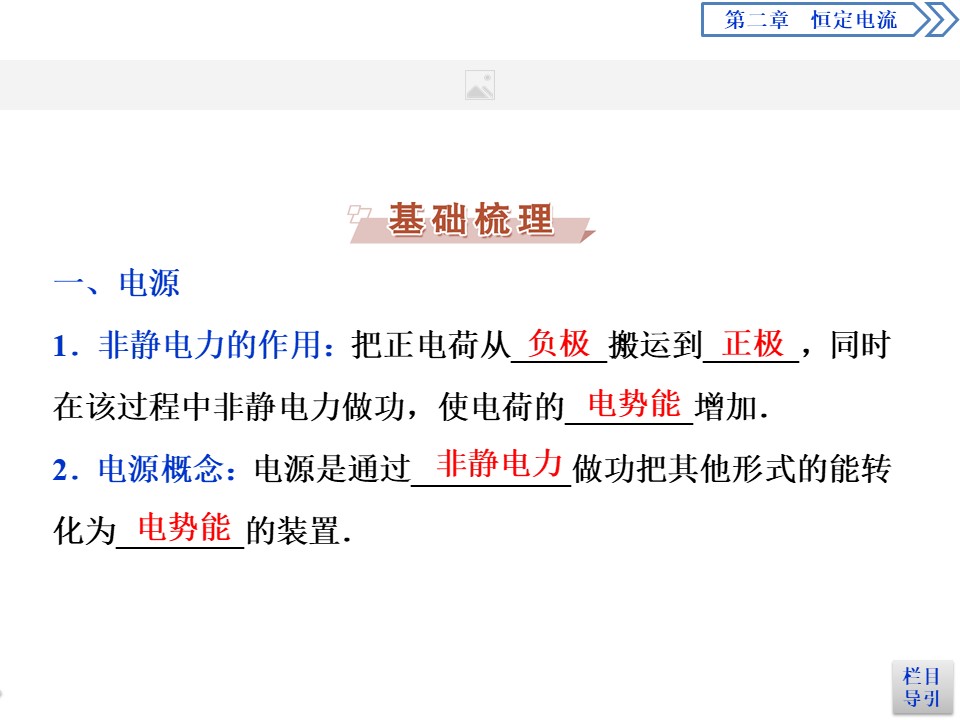
Task: Click the red answer 非静电力 in the blank
Action: 499,465
